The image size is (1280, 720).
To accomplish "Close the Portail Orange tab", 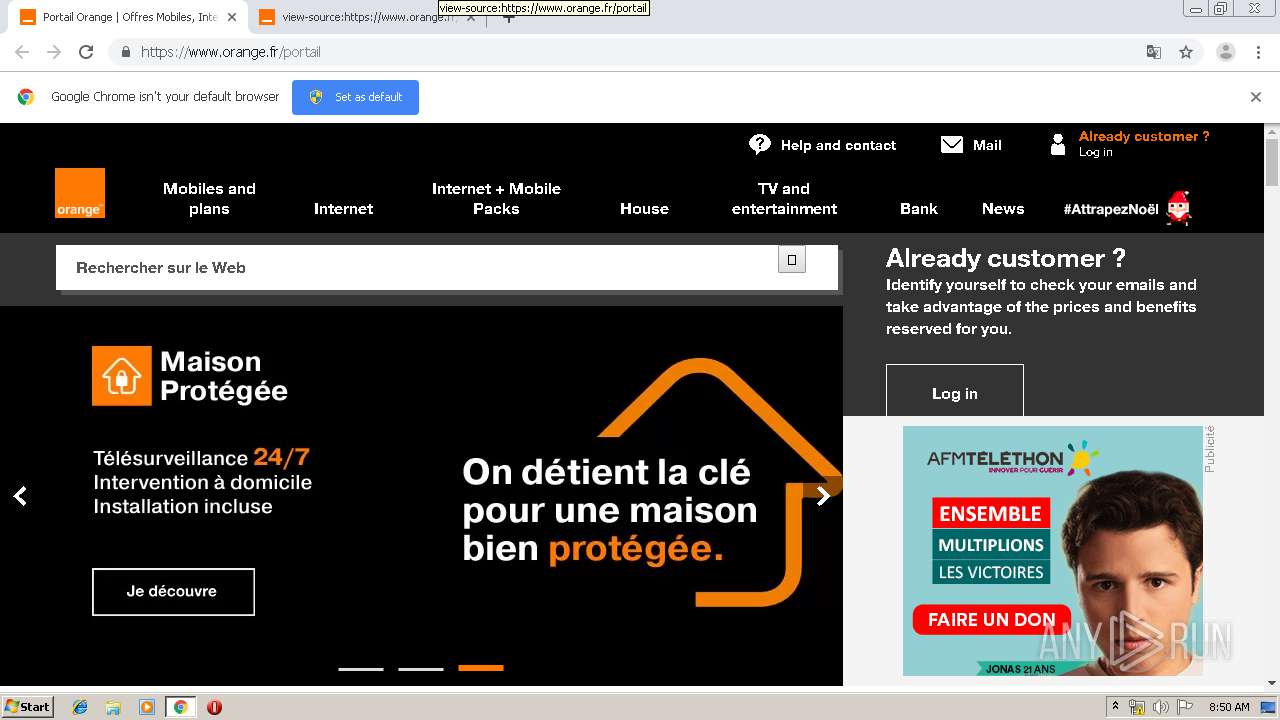I will pos(232,17).
